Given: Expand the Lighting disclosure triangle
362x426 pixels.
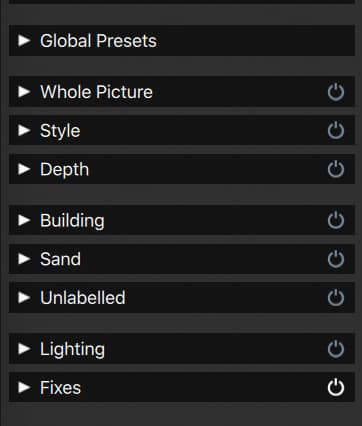Looking at the screenshot, I should [x=24, y=349].
